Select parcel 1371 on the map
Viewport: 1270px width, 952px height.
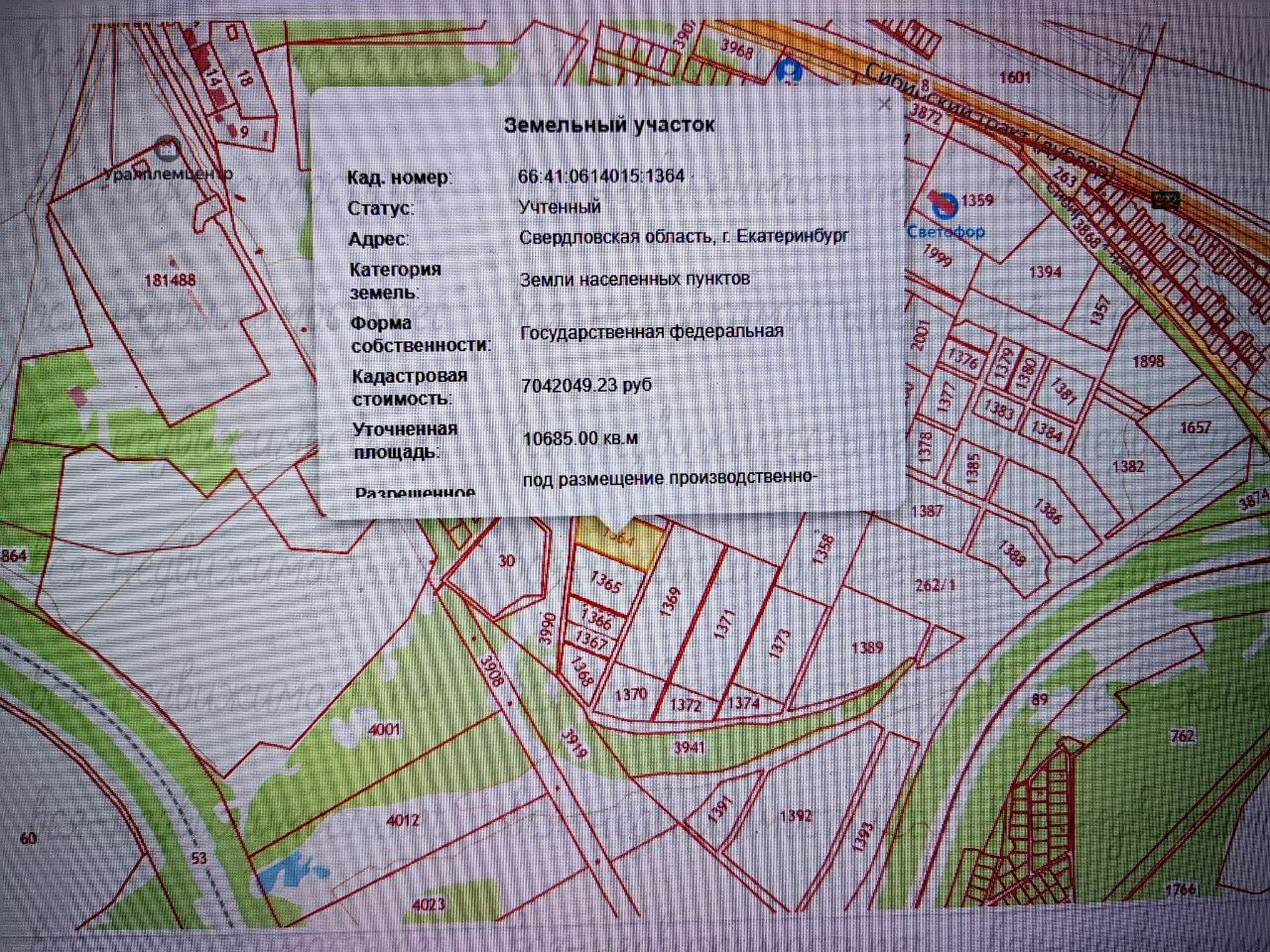[723, 626]
